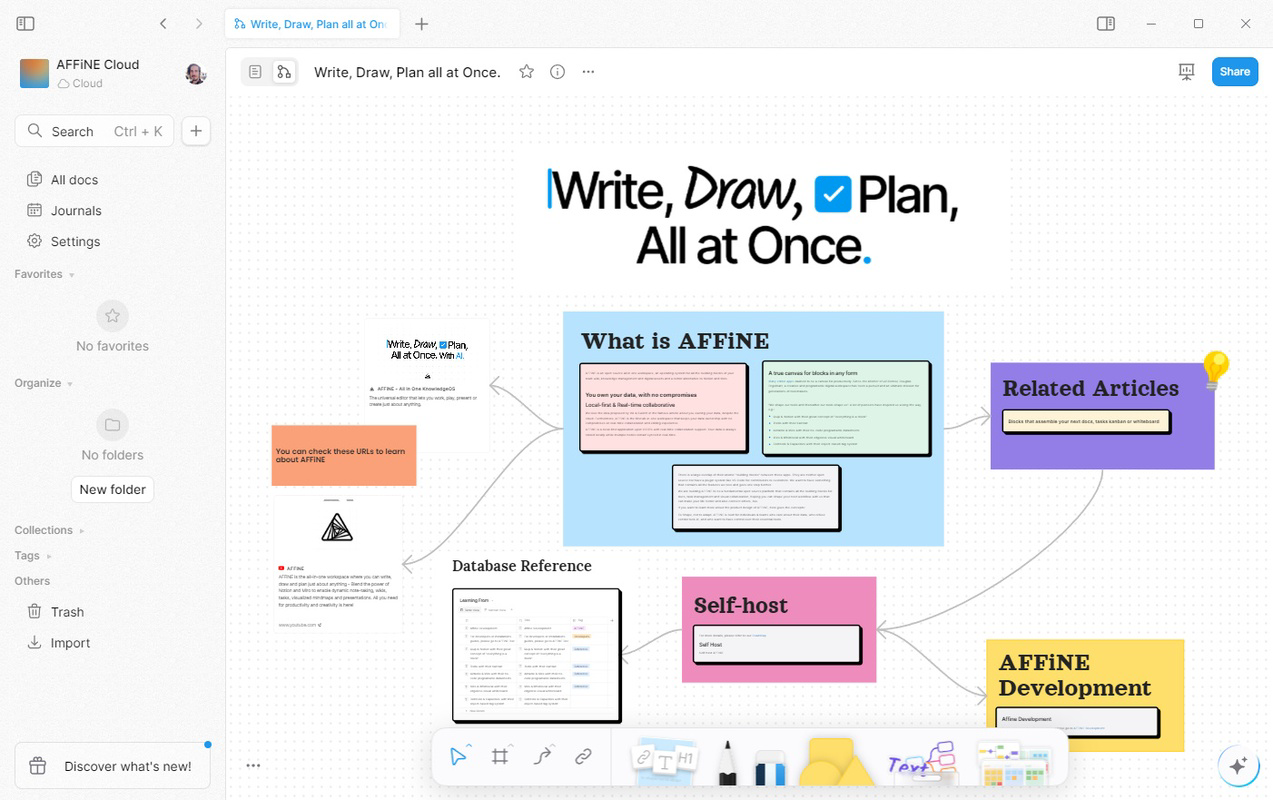This screenshot has height=800, width=1273.
Task: Open the user account avatar
Action: (195, 73)
